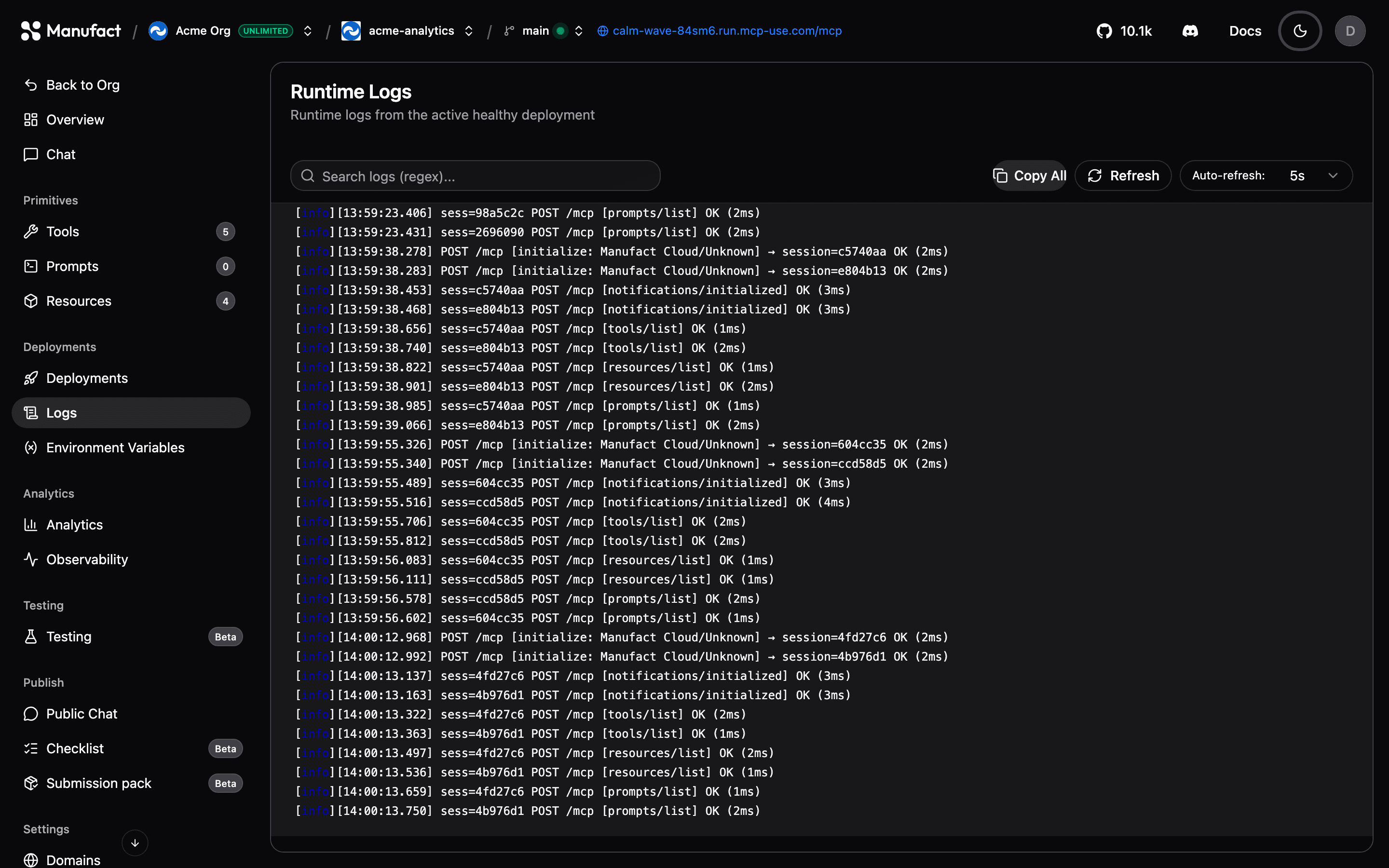Focus the Search logs regex field
Image resolution: width=1389 pixels, height=868 pixels.
tap(475, 176)
